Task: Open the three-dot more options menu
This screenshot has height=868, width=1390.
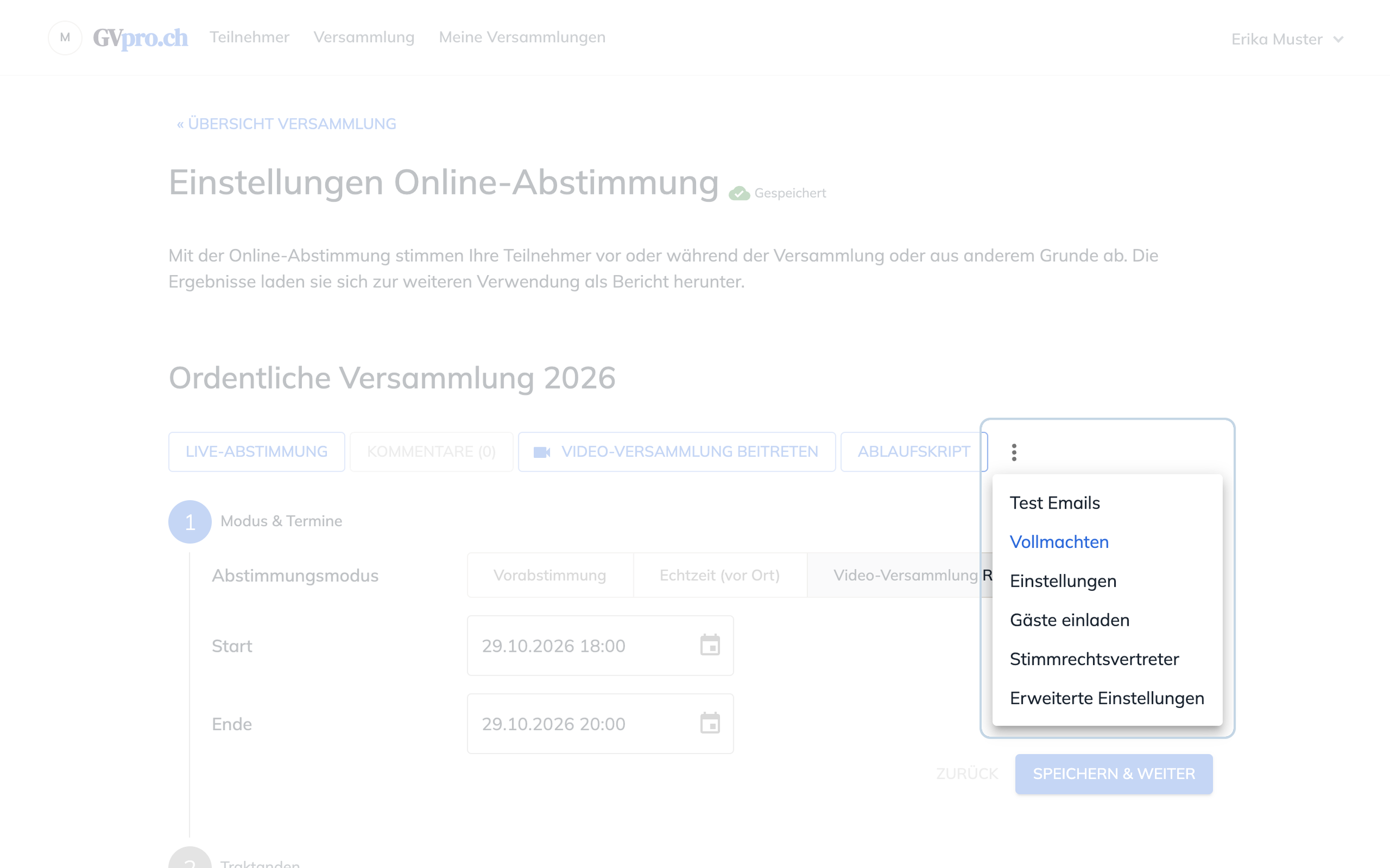Action: [1014, 452]
